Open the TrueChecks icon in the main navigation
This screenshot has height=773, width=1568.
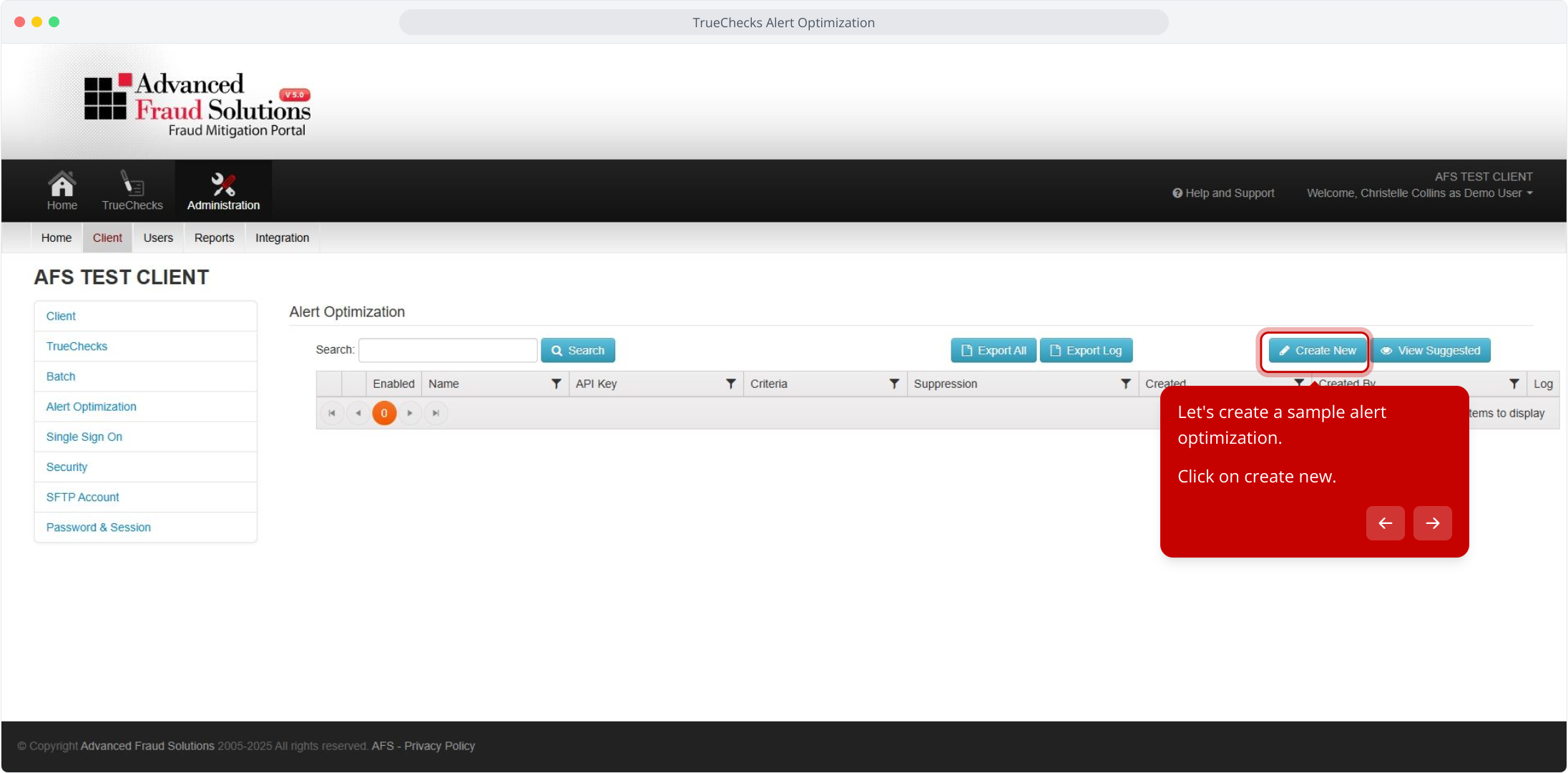coord(132,190)
